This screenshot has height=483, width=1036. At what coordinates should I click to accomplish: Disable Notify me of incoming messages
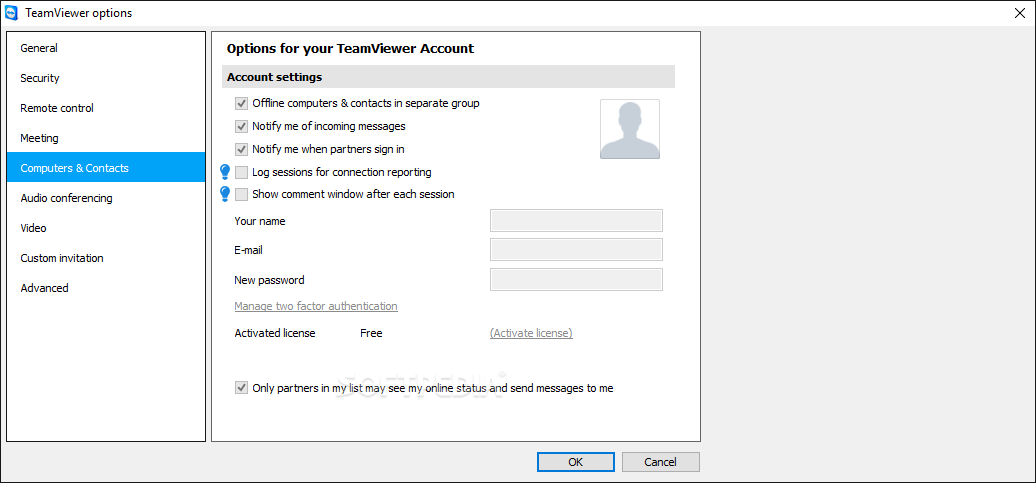[241, 126]
